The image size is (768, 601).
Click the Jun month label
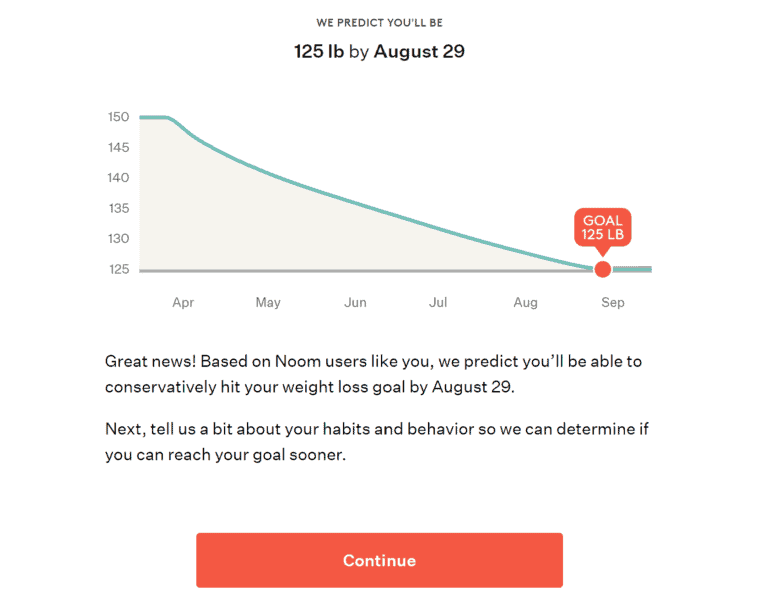click(355, 302)
